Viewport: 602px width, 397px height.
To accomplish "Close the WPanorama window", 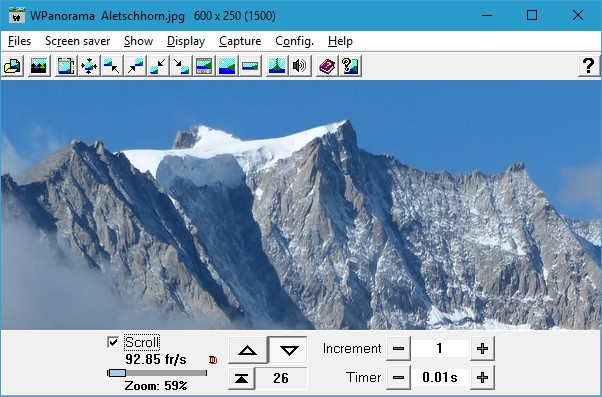I will [x=578, y=15].
